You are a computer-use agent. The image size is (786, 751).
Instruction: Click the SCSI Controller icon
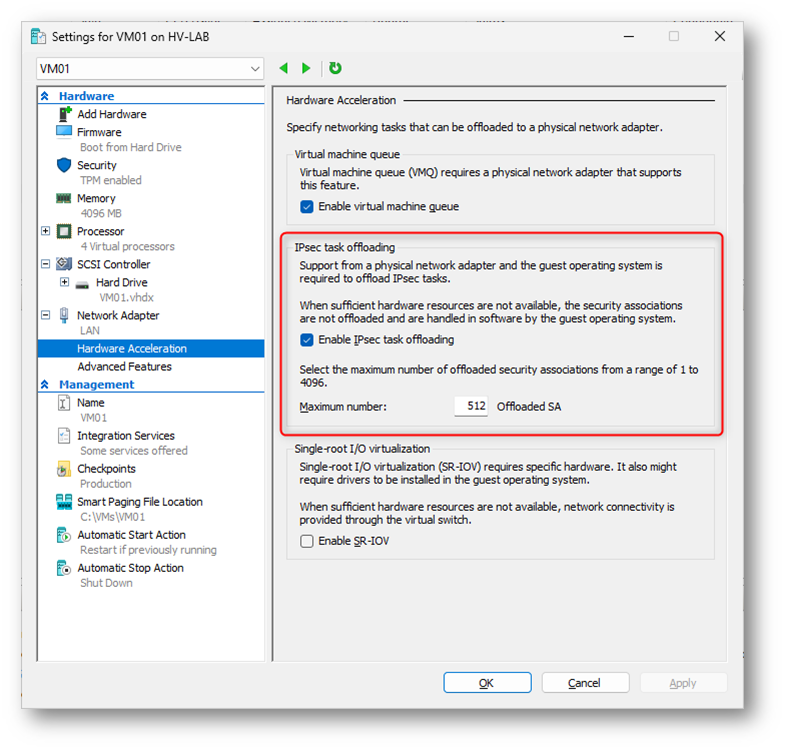click(64, 264)
